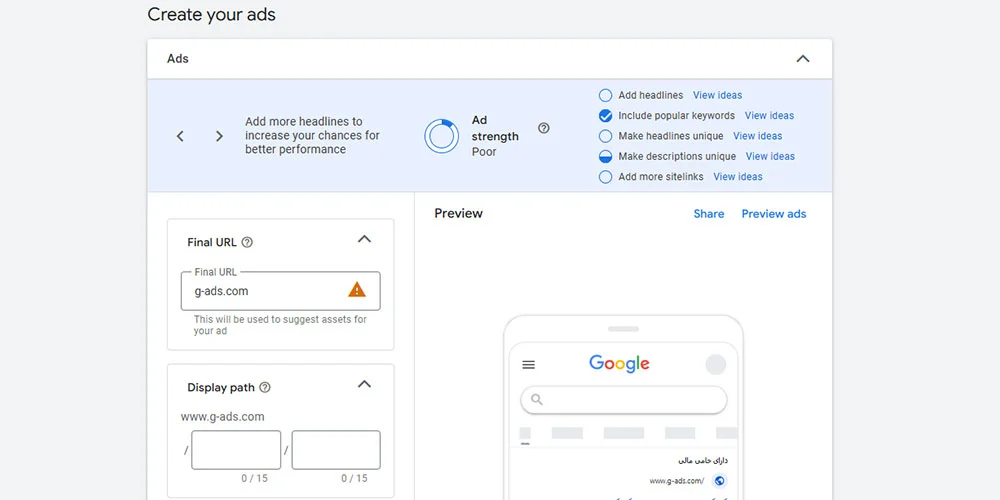Open the Preview ads link
Image resolution: width=1000 pixels, height=500 pixels.
click(774, 214)
